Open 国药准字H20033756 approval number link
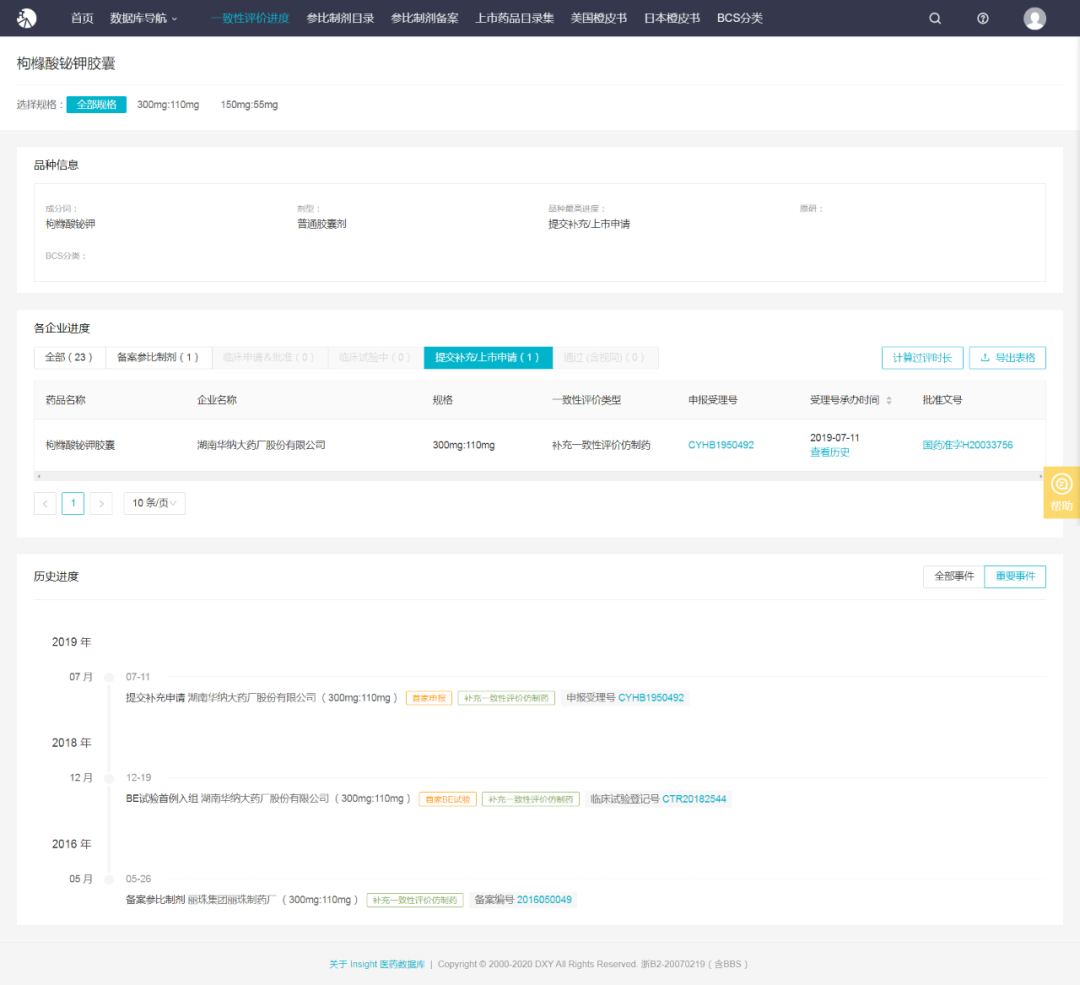The image size is (1080, 985). pyautogui.click(x=968, y=445)
